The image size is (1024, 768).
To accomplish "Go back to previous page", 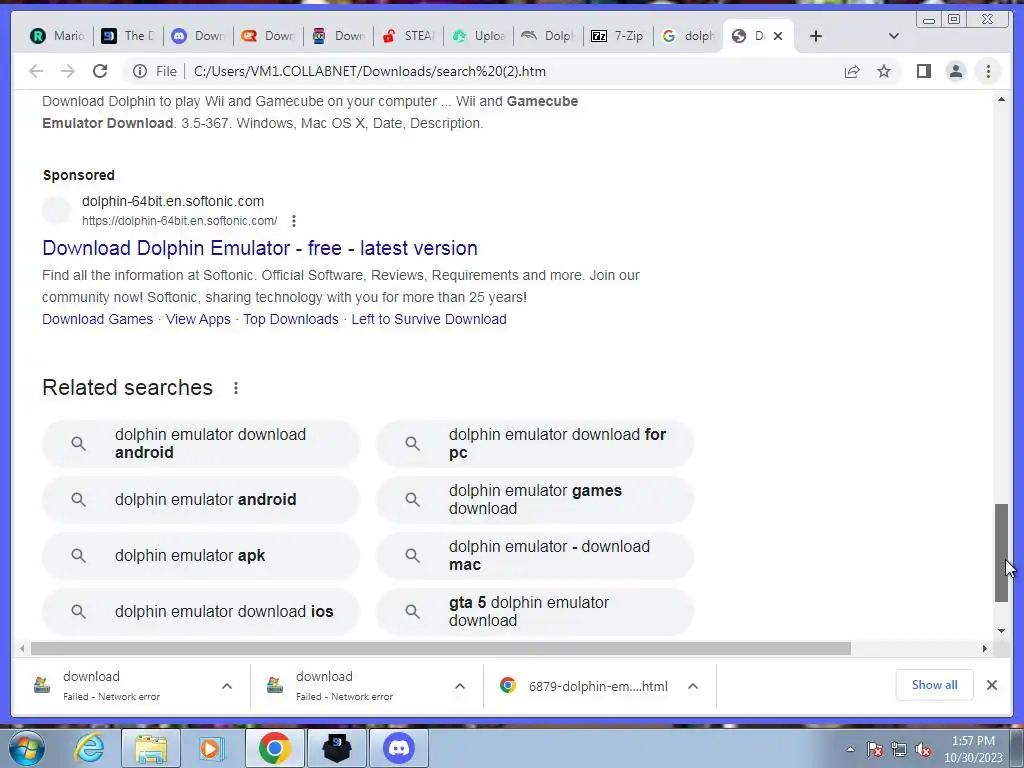I will point(36,71).
